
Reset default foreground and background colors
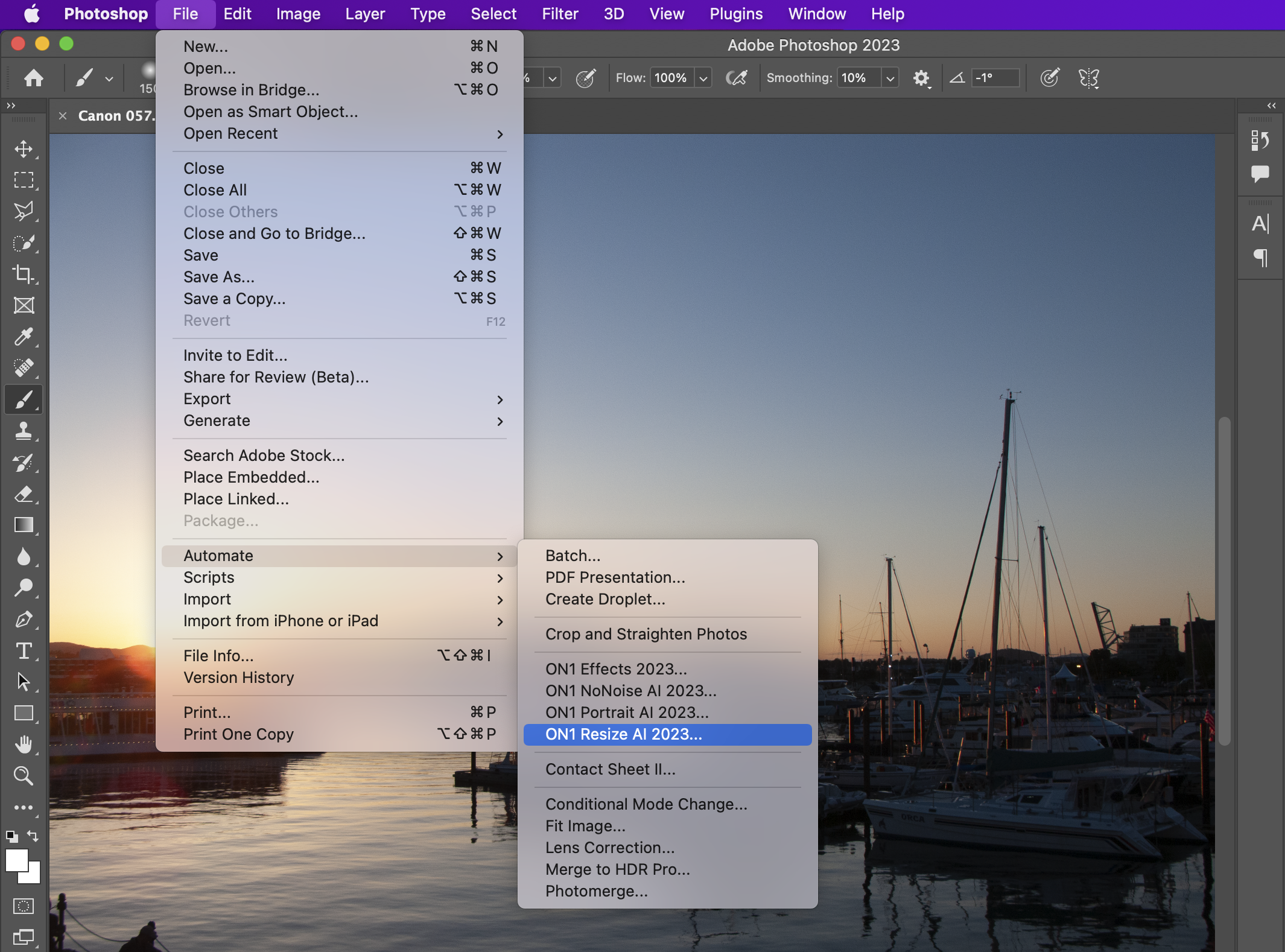[x=11, y=836]
